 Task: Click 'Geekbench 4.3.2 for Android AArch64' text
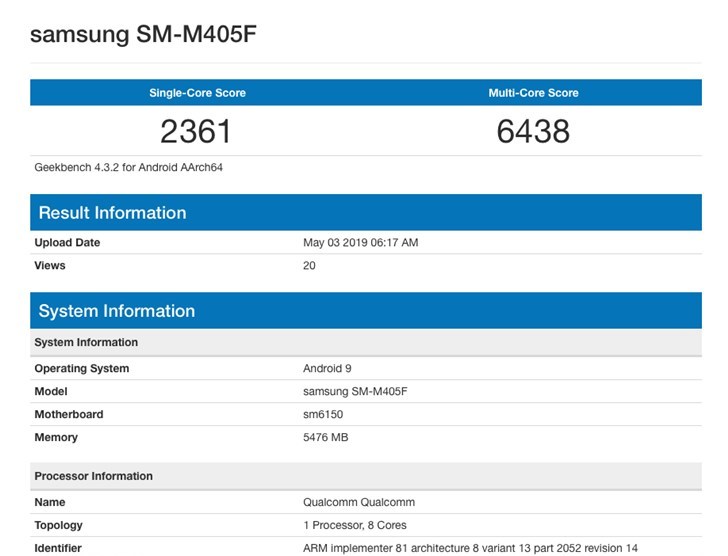click(x=129, y=168)
